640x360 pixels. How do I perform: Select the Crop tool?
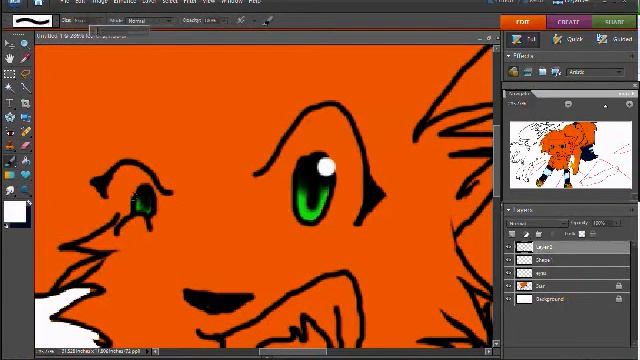coord(25,103)
